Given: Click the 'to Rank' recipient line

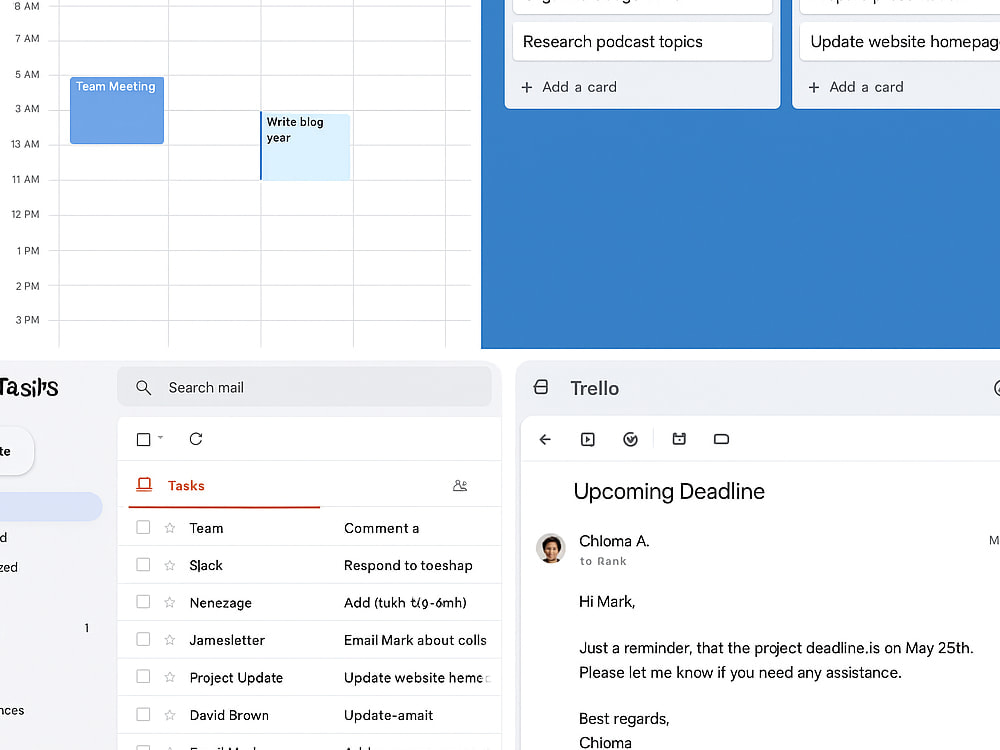Looking at the screenshot, I should [603, 561].
